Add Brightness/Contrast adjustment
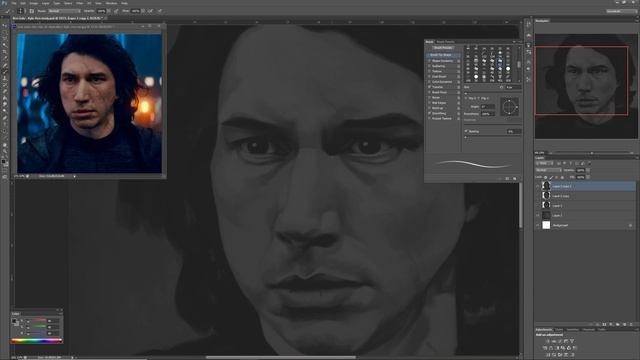The height and width of the screenshot is (360, 640). 548,341
